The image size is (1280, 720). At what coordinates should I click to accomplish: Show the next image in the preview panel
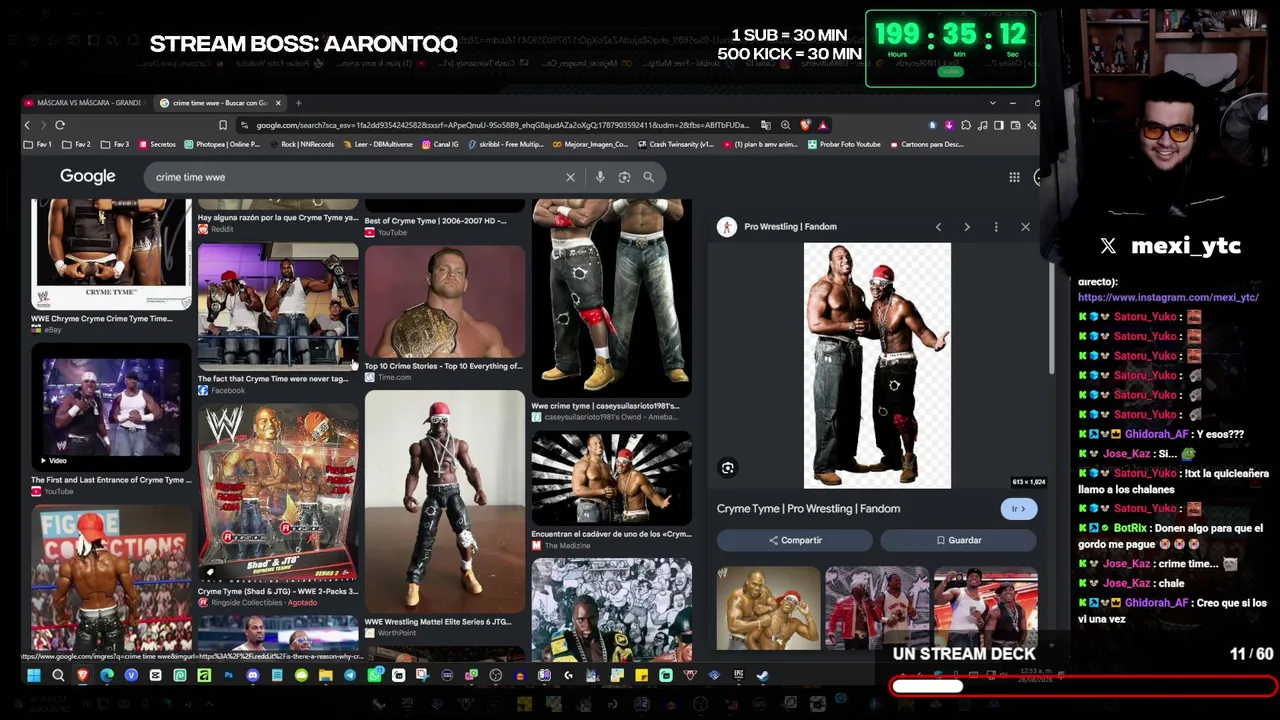967,227
